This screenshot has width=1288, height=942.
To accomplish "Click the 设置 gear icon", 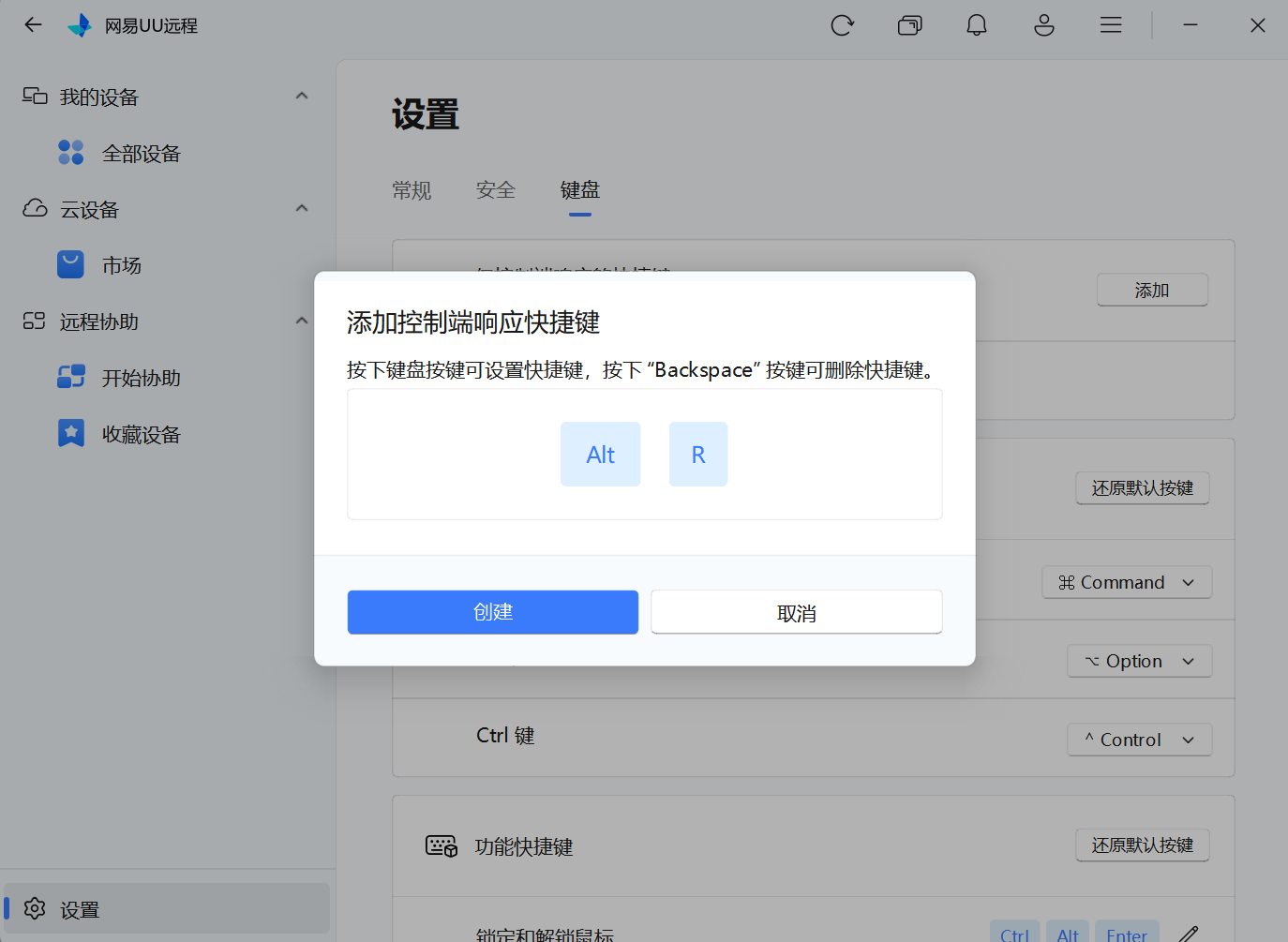I will [x=35, y=908].
